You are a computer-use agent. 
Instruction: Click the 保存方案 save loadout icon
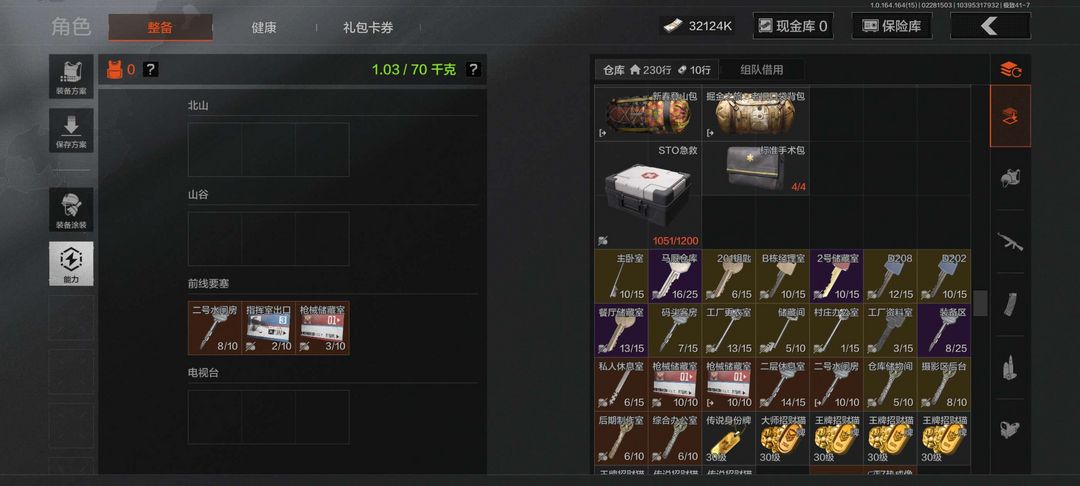coord(71,130)
